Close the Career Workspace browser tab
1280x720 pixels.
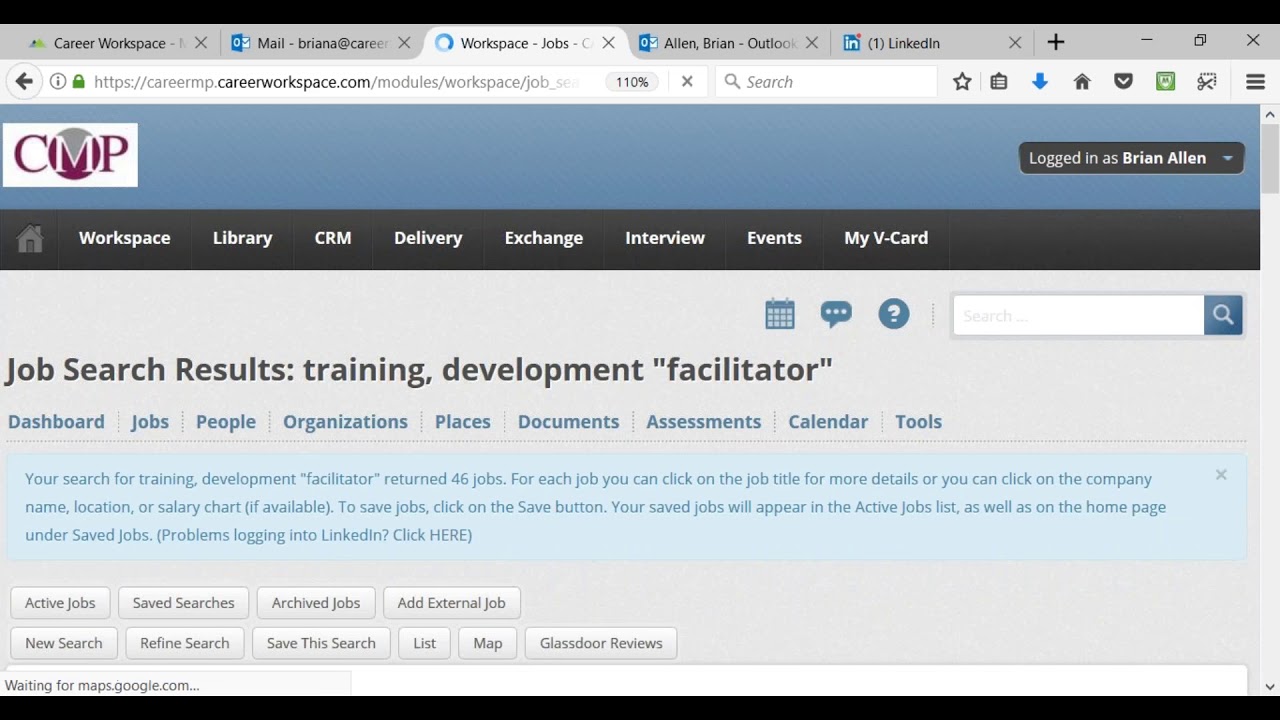coord(201,43)
